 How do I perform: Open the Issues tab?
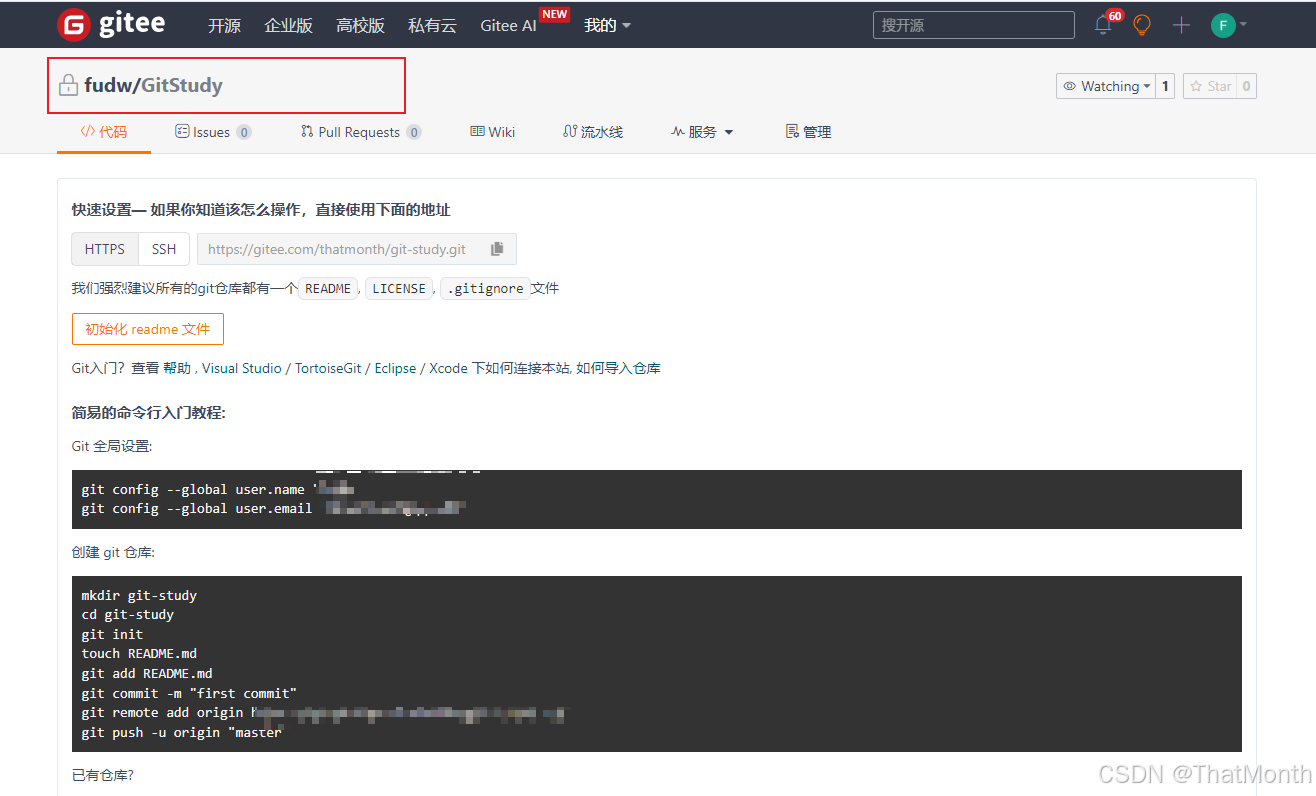click(x=213, y=132)
